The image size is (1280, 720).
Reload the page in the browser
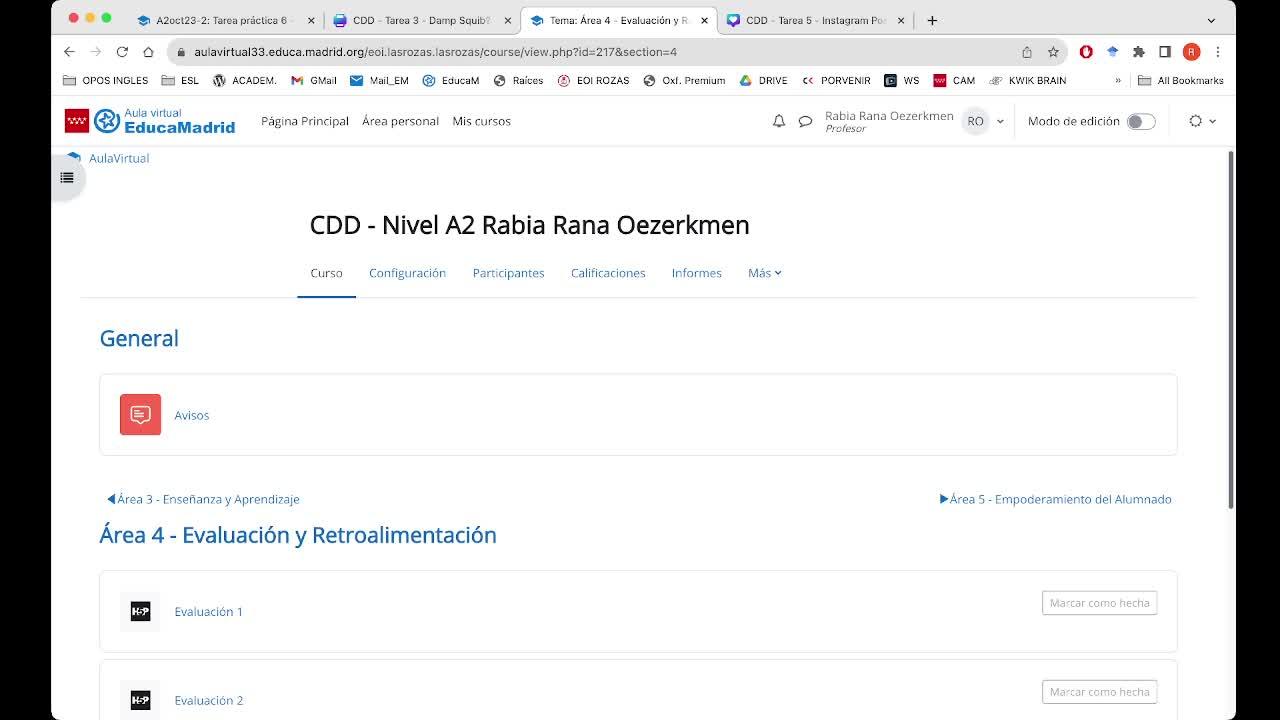pyautogui.click(x=122, y=52)
